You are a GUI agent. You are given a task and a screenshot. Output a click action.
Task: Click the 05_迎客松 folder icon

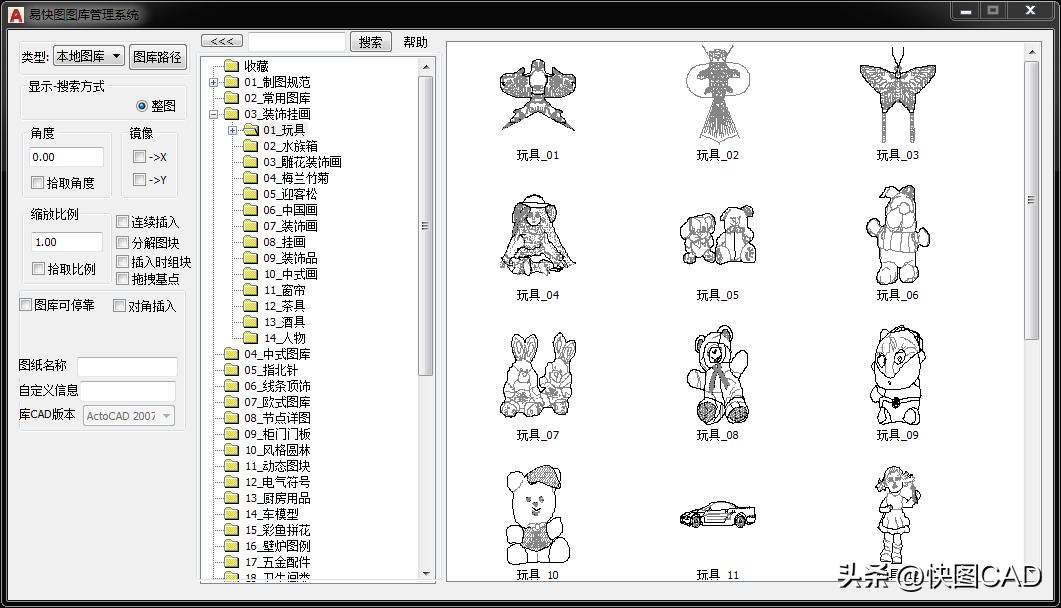point(250,194)
